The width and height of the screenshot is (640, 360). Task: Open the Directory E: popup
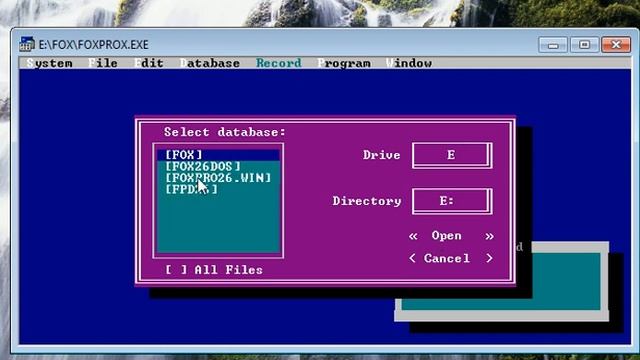(452, 201)
